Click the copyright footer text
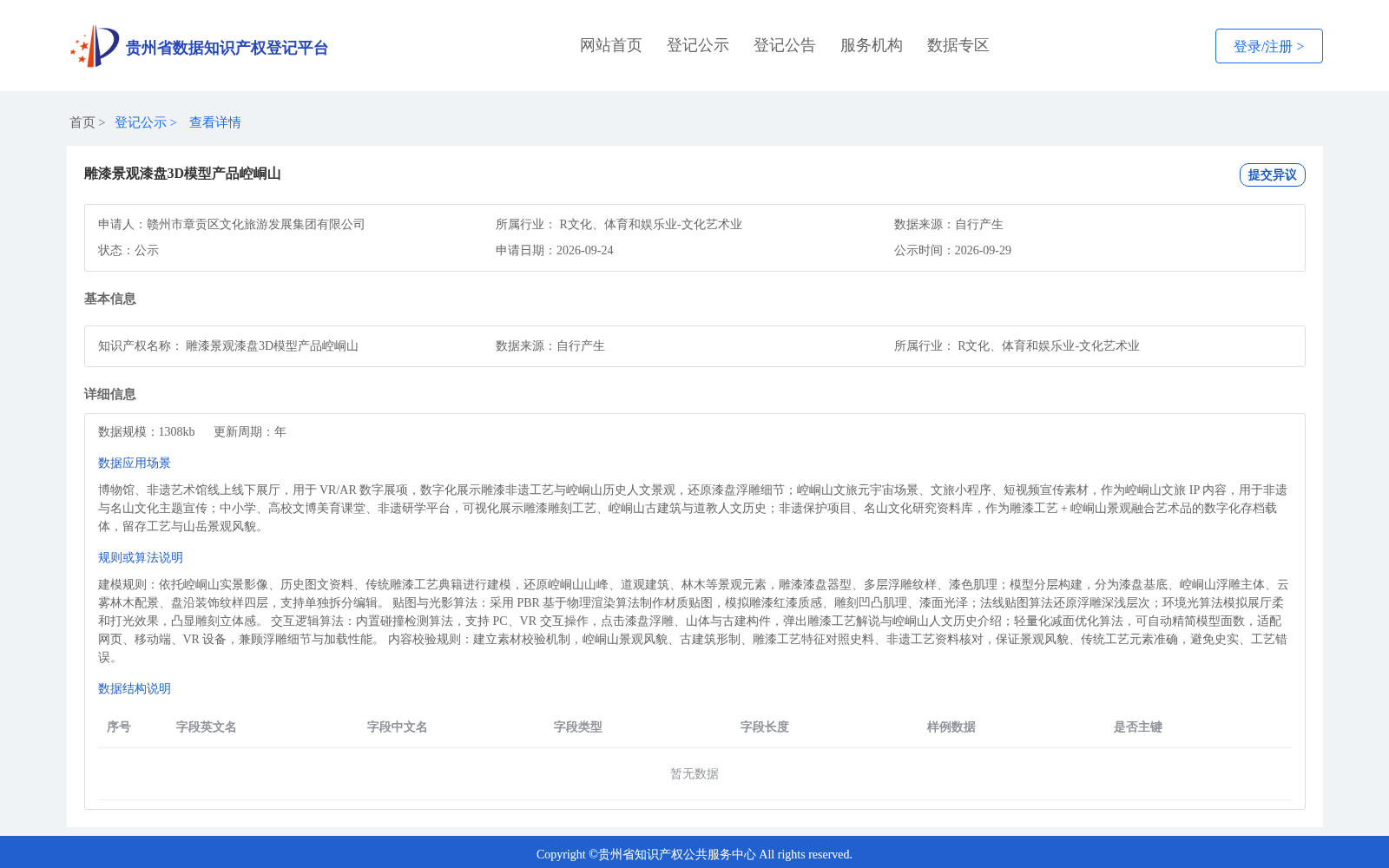Image resolution: width=1389 pixels, height=868 pixels. 694,854
